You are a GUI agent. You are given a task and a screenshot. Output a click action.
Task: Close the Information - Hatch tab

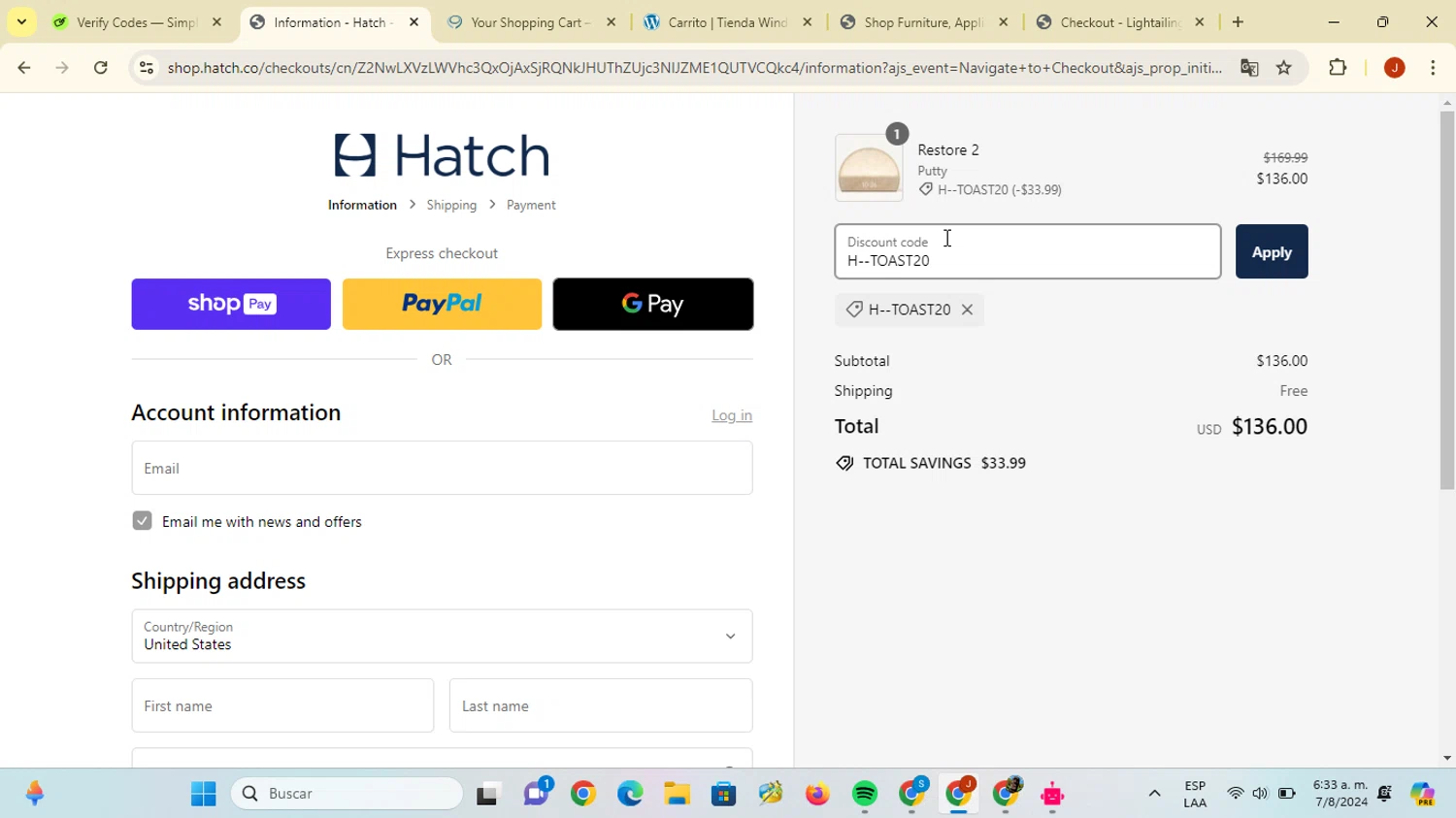click(414, 22)
